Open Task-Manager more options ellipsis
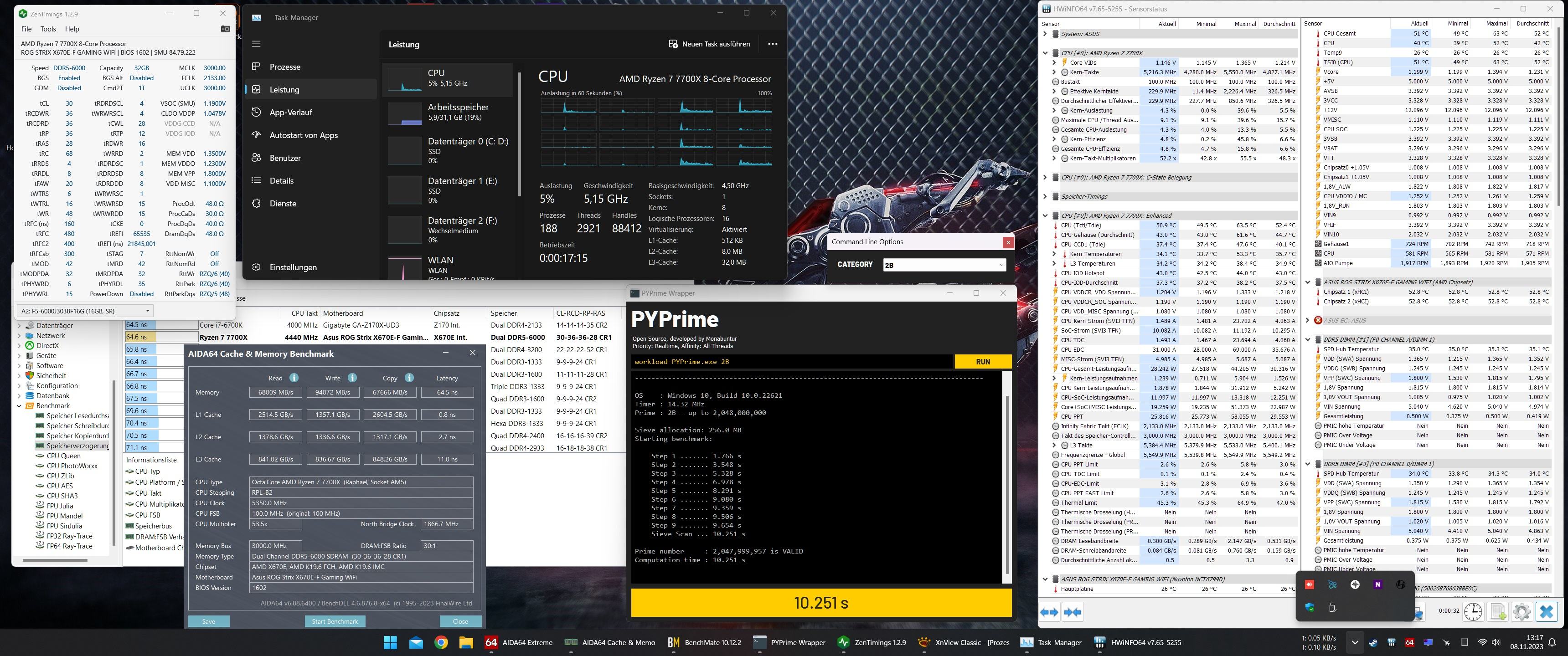Screen dimensions: 1568x656 [x=773, y=44]
